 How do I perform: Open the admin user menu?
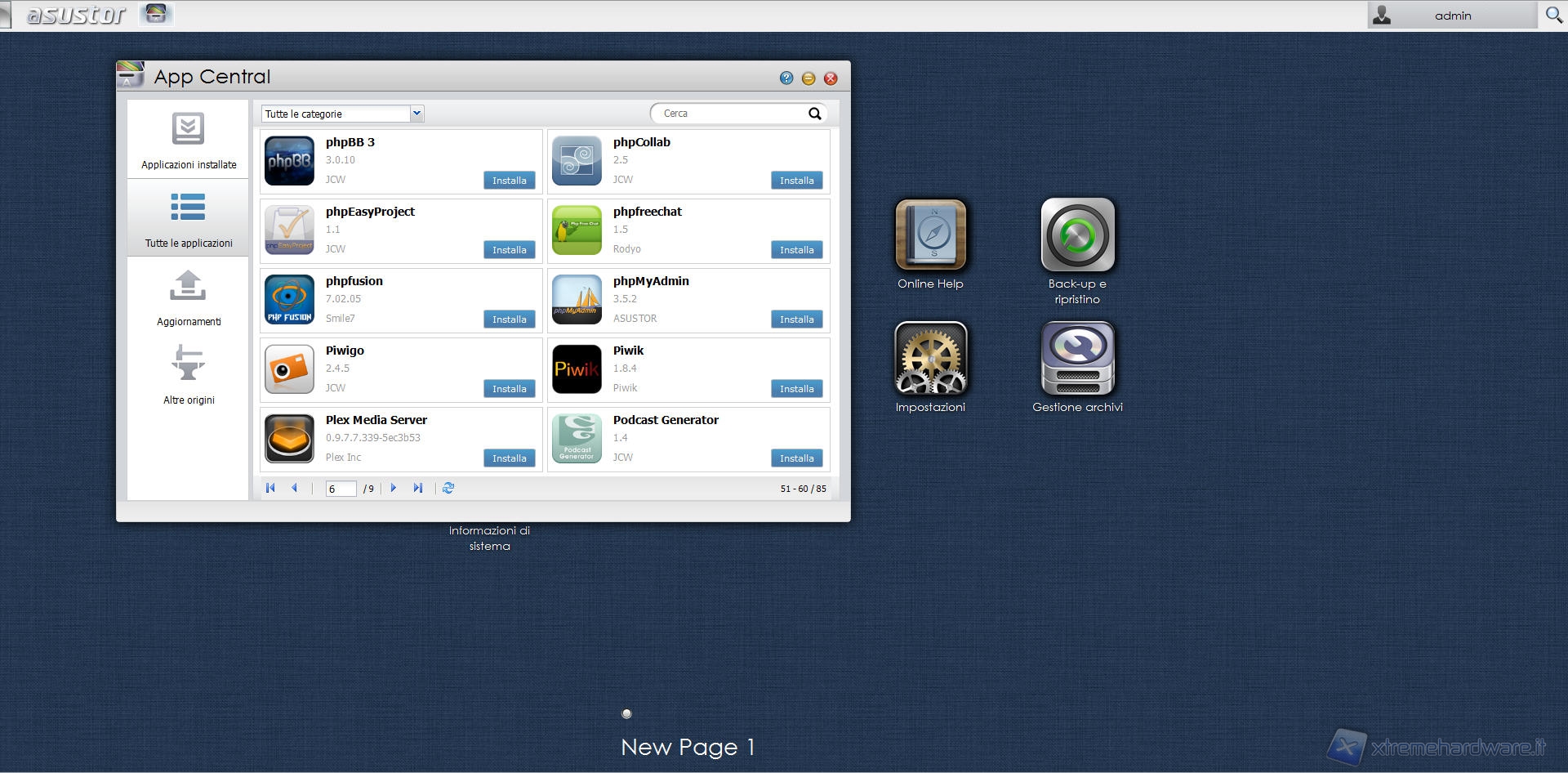tap(1452, 16)
